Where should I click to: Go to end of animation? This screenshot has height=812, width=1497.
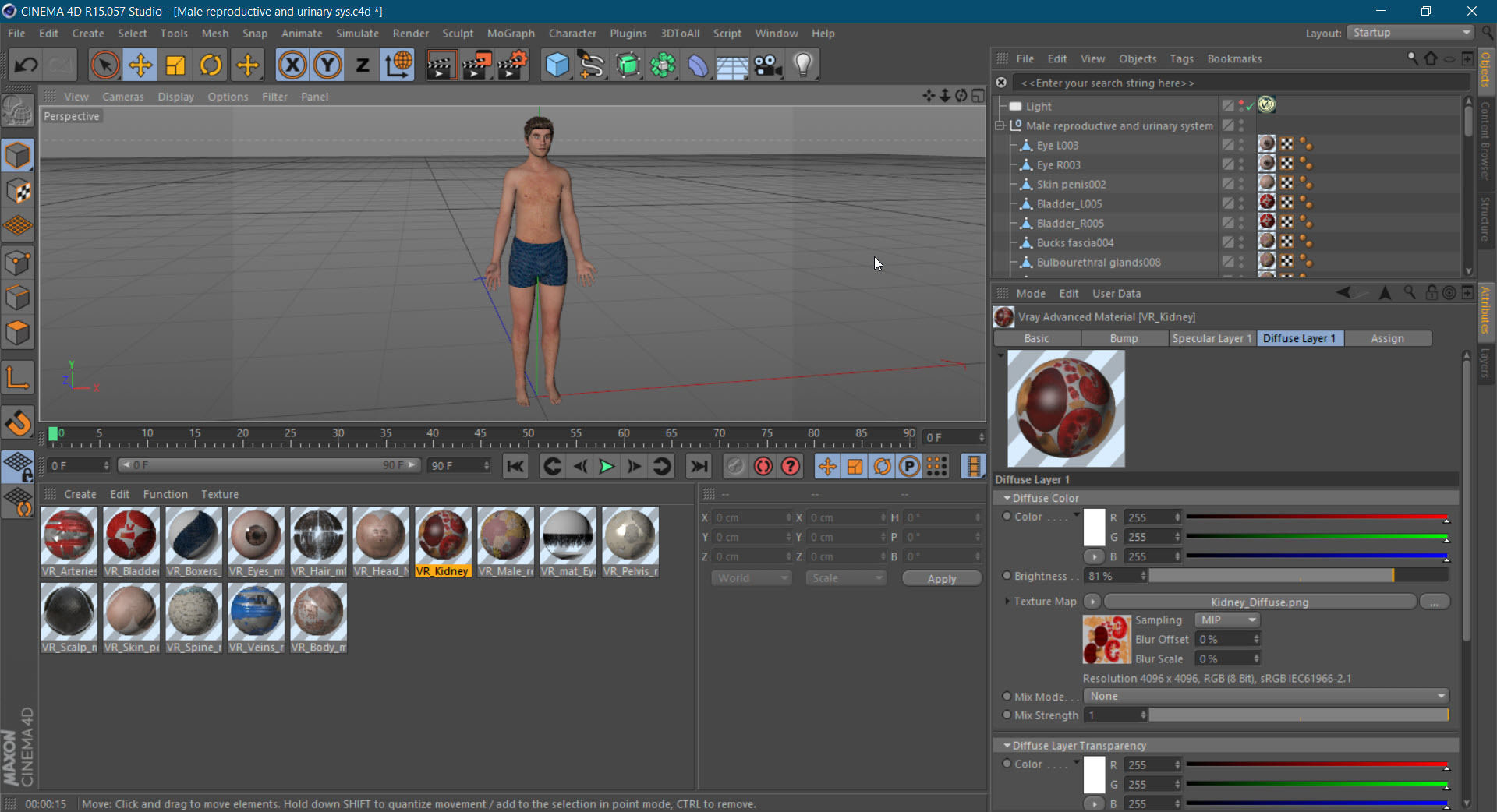[x=699, y=466]
